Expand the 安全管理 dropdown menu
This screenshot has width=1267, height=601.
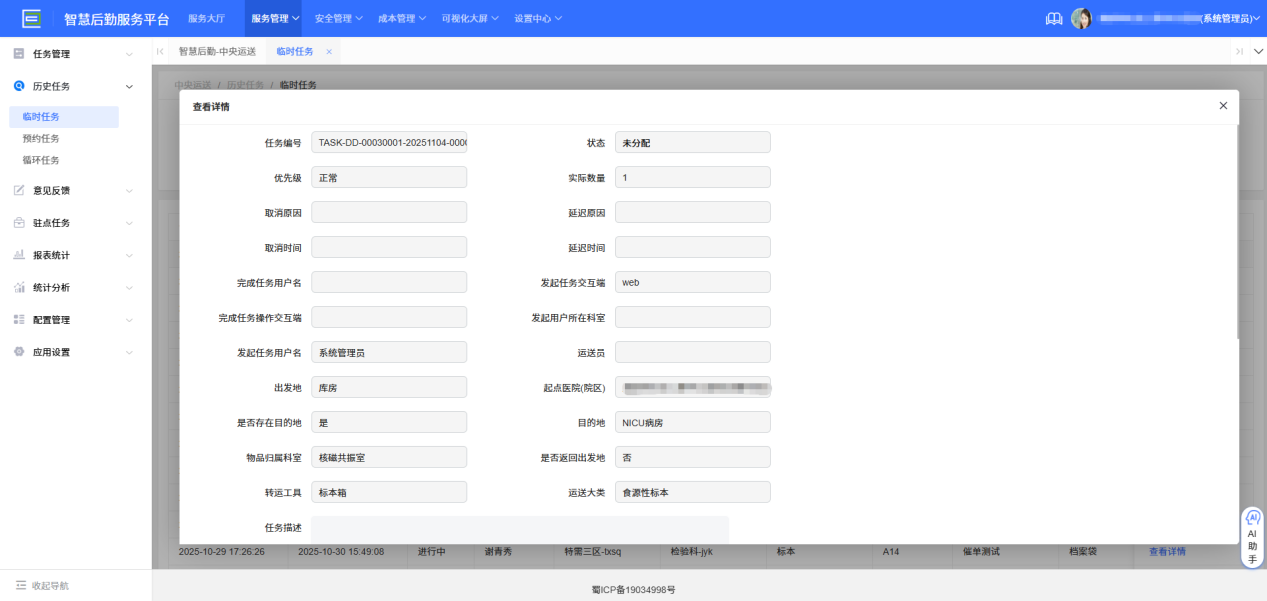331,17
